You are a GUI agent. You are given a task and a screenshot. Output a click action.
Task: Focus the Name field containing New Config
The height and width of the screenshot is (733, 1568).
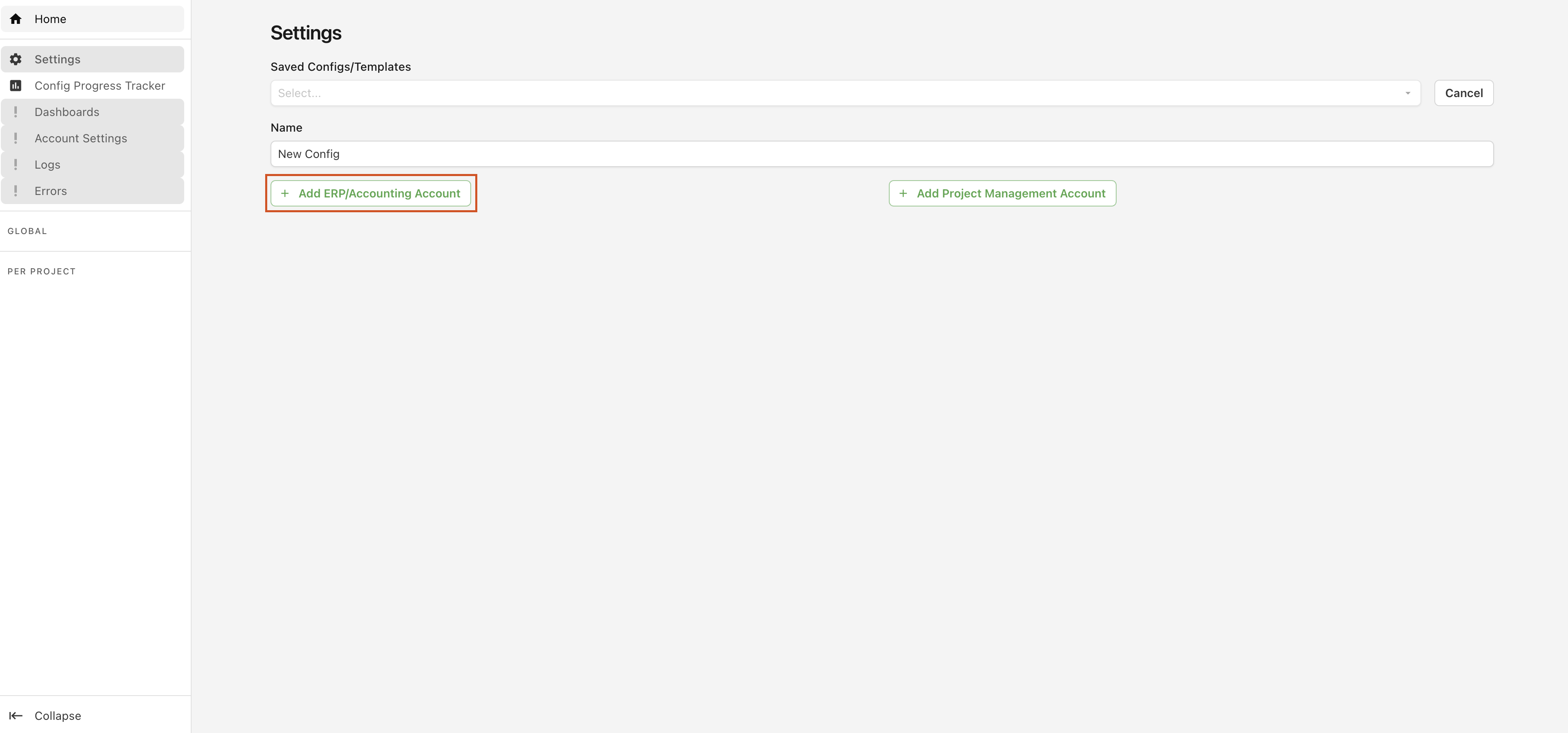tap(882, 154)
